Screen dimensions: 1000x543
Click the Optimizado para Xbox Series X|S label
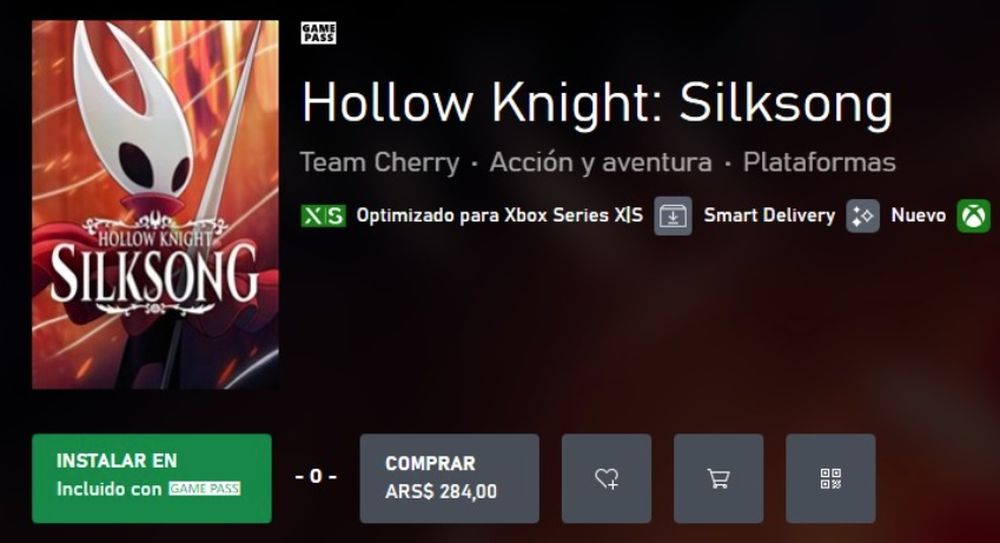499,216
